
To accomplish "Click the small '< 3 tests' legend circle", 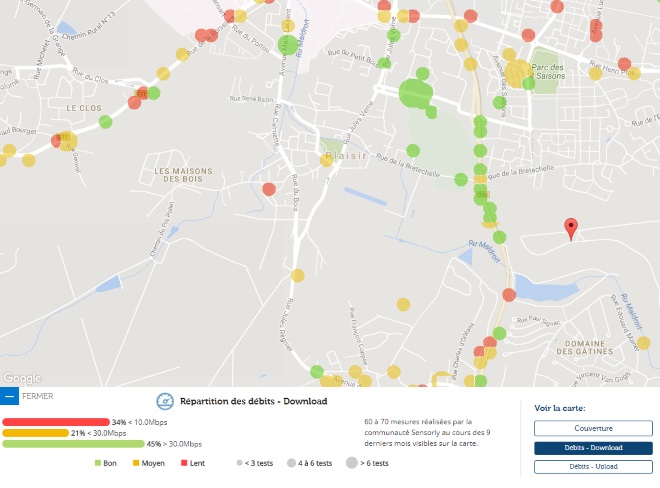I will pos(240,463).
